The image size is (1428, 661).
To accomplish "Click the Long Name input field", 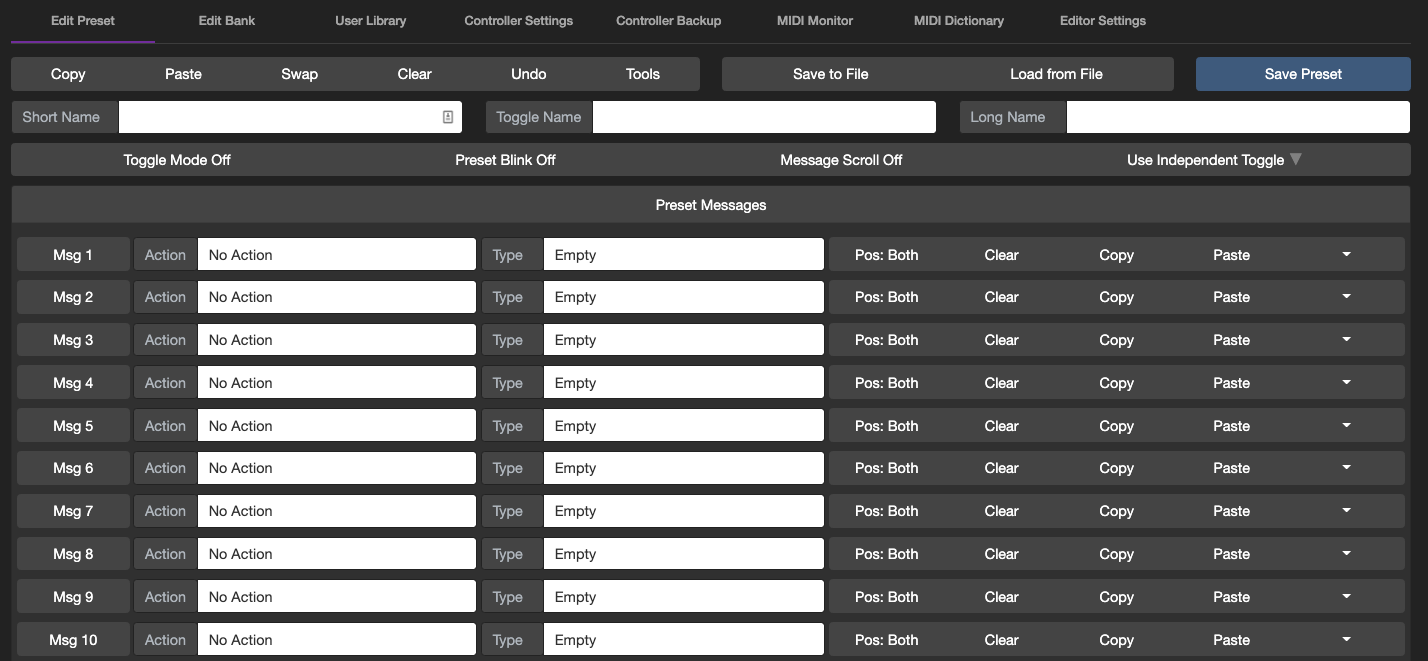I will pyautogui.click(x=1237, y=117).
